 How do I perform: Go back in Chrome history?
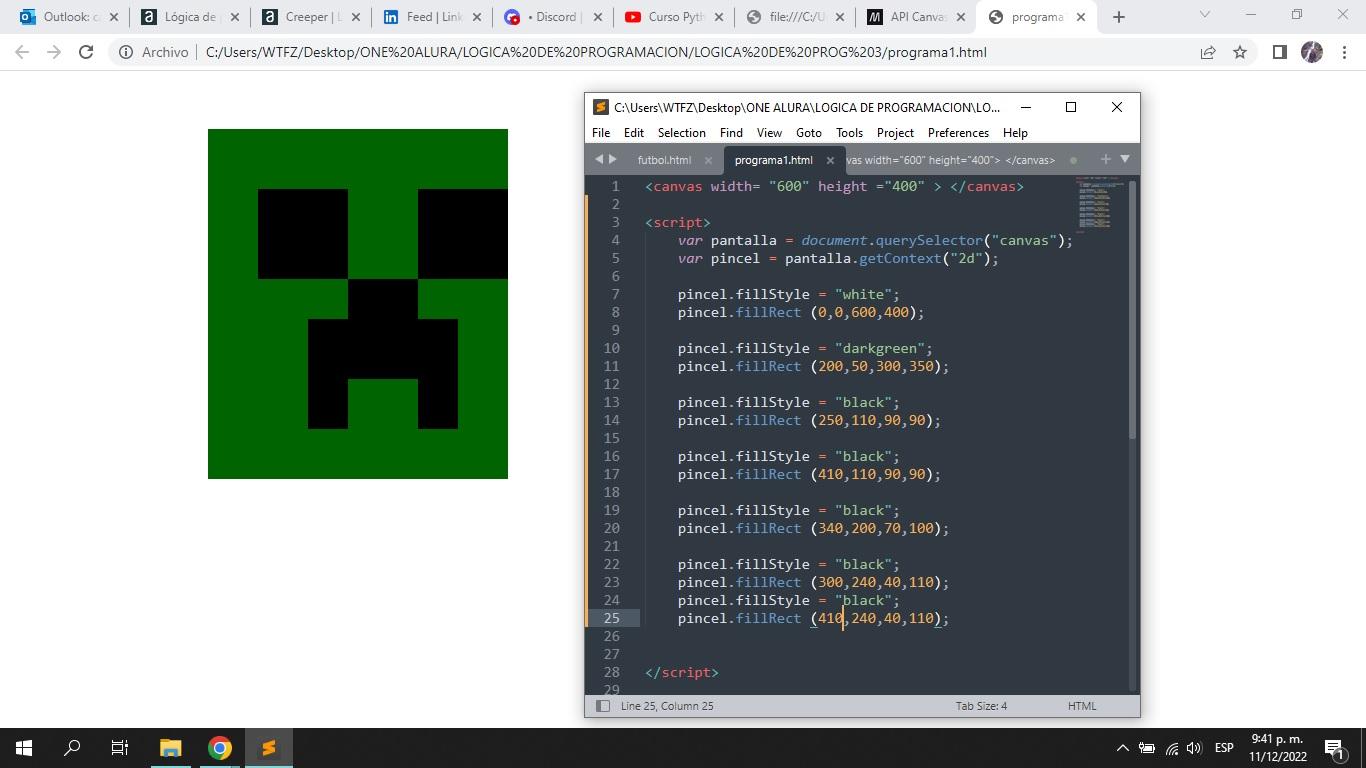22,52
